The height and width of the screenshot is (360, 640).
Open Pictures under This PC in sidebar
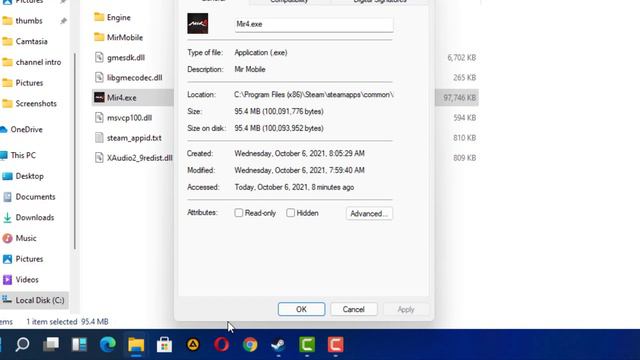pos(29,259)
